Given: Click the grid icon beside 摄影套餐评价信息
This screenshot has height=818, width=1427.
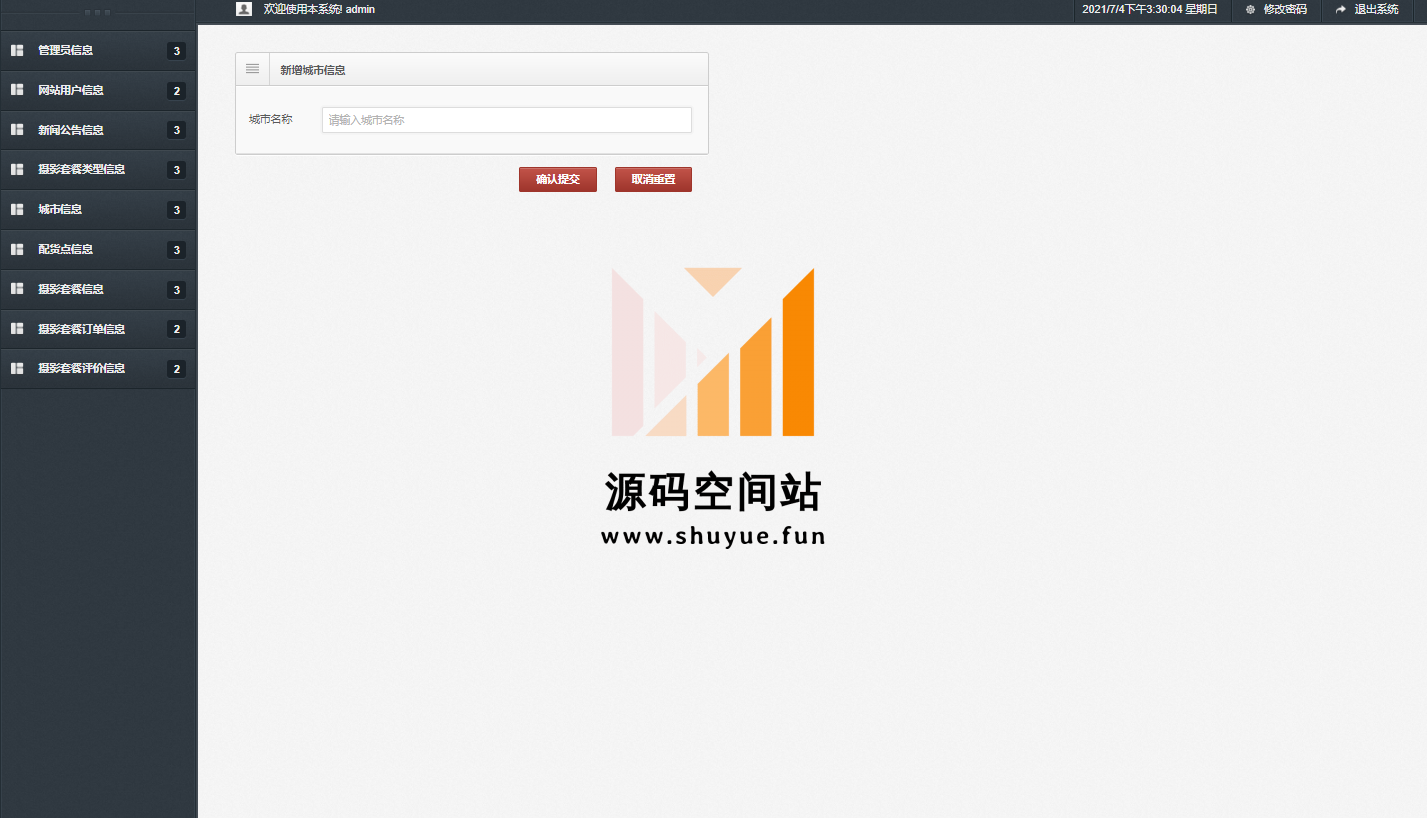Looking at the screenshot, I should 17,368.
